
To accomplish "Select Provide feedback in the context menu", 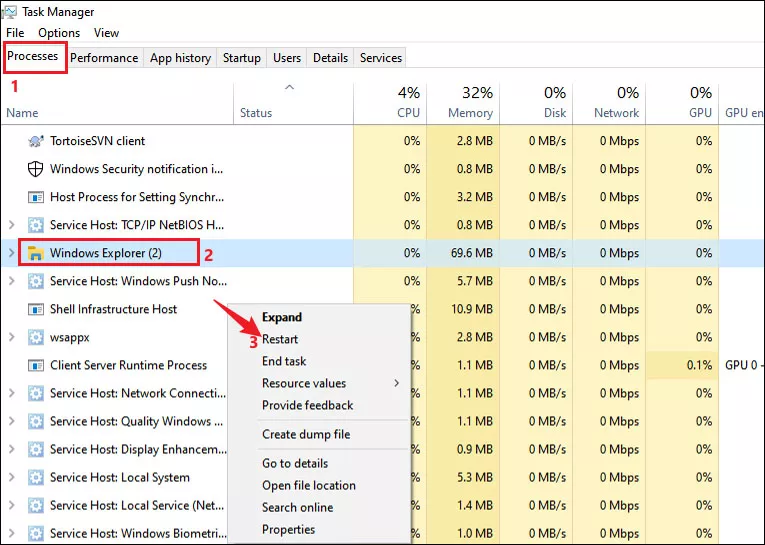I will coord(307,405).
